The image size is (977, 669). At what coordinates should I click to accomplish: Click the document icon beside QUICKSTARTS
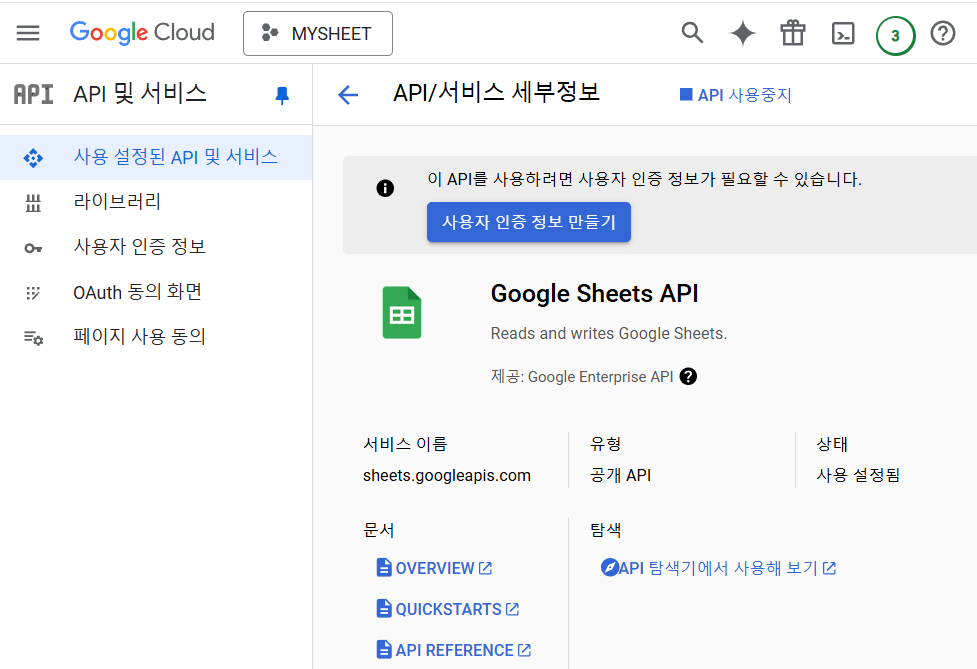(x=384, y=609)
